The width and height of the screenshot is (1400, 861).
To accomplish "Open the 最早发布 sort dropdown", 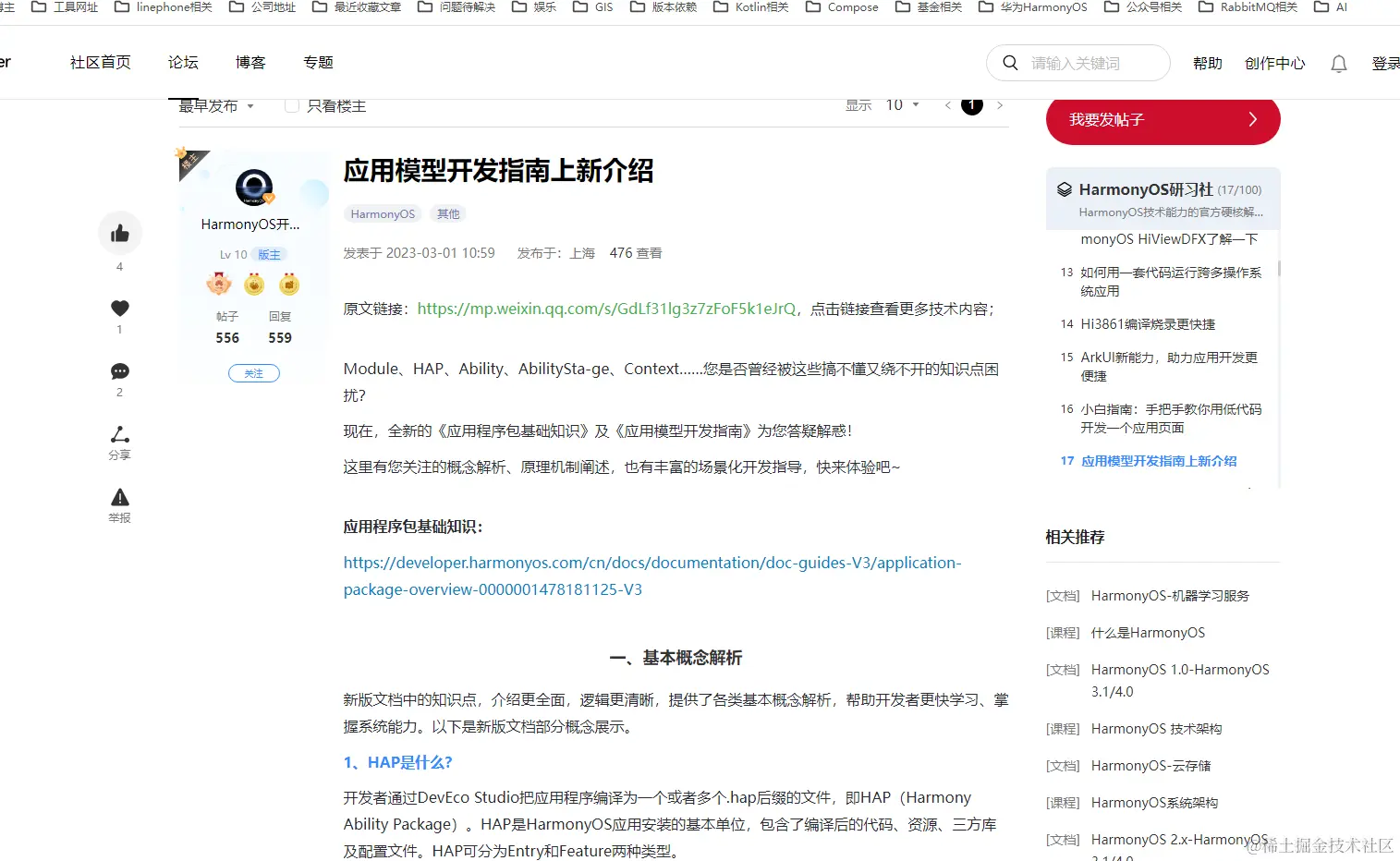I will click(215, 106).
